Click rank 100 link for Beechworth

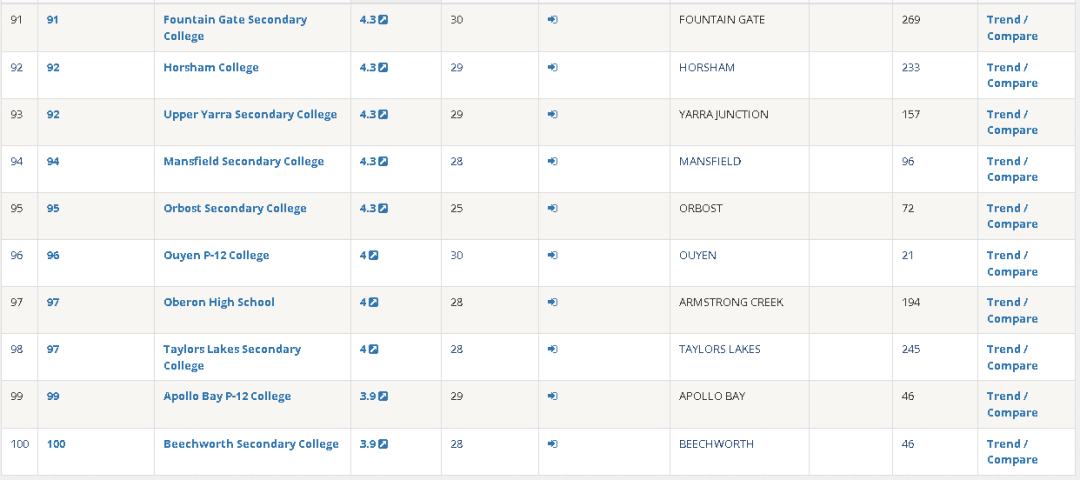click(x=56, y=444)
